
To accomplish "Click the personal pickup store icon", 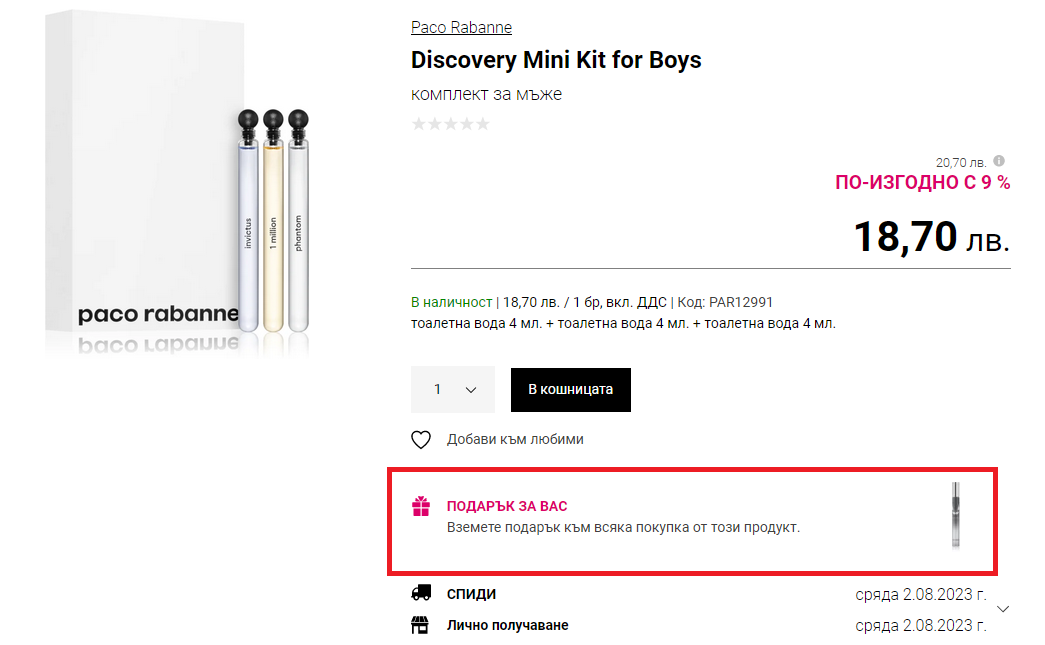I will click(421, 626).
